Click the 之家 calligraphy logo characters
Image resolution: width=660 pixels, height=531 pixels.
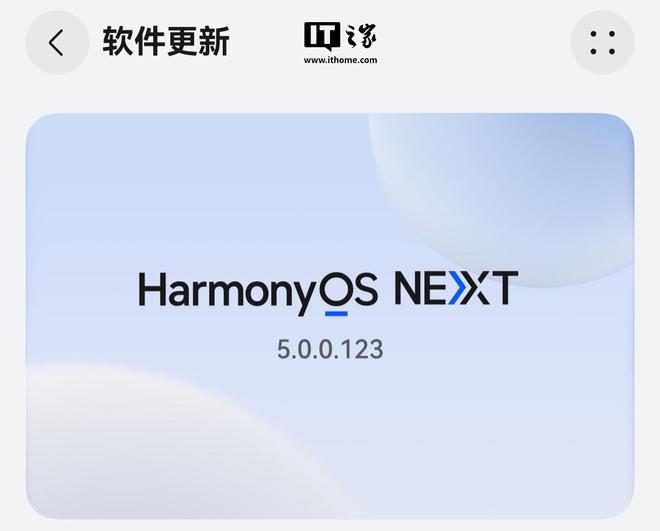tap(360, 36)
